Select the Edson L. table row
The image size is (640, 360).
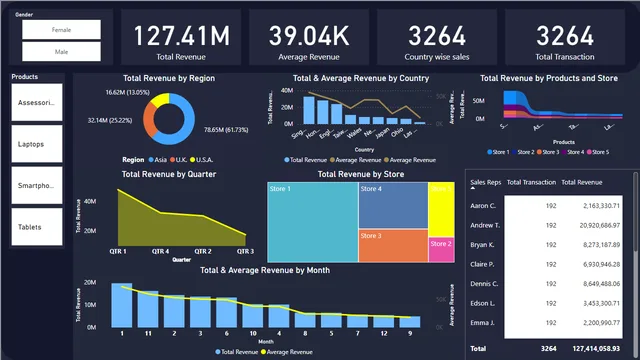point(546,303)
